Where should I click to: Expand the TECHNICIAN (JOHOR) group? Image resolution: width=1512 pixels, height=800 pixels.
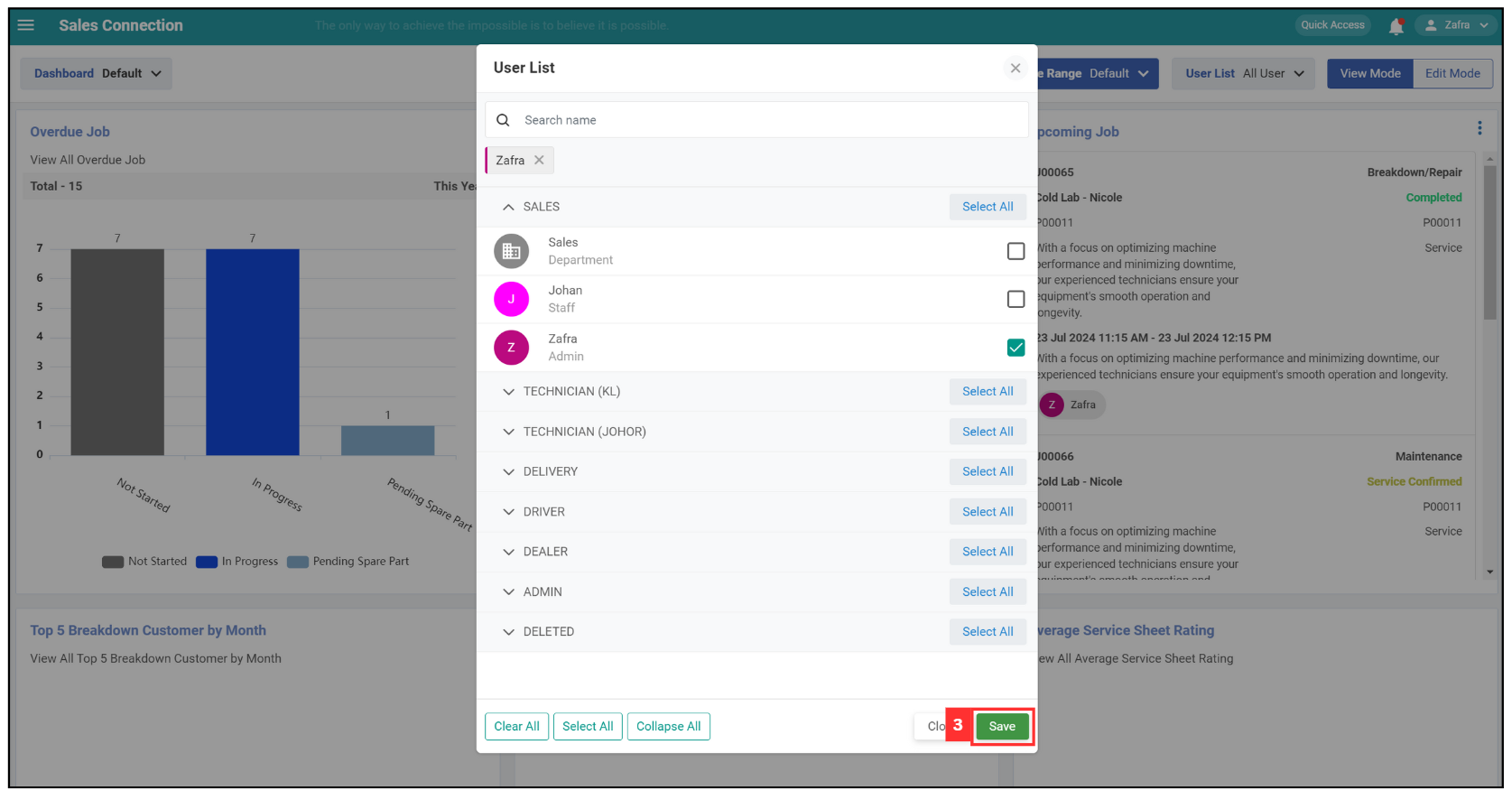[x=509, y=432]
